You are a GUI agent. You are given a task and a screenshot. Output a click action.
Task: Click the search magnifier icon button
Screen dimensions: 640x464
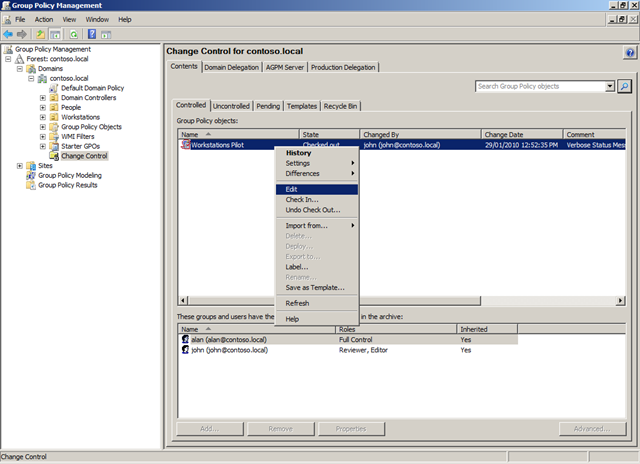click(x=625, y=87)
